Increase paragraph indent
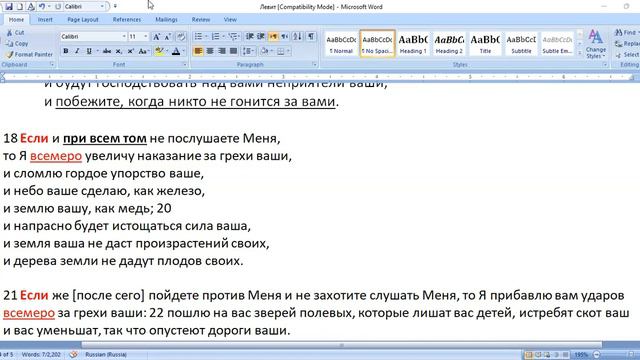Image resolution: width=640 pixels, height=360 pixels. click(x=261, y=37)
